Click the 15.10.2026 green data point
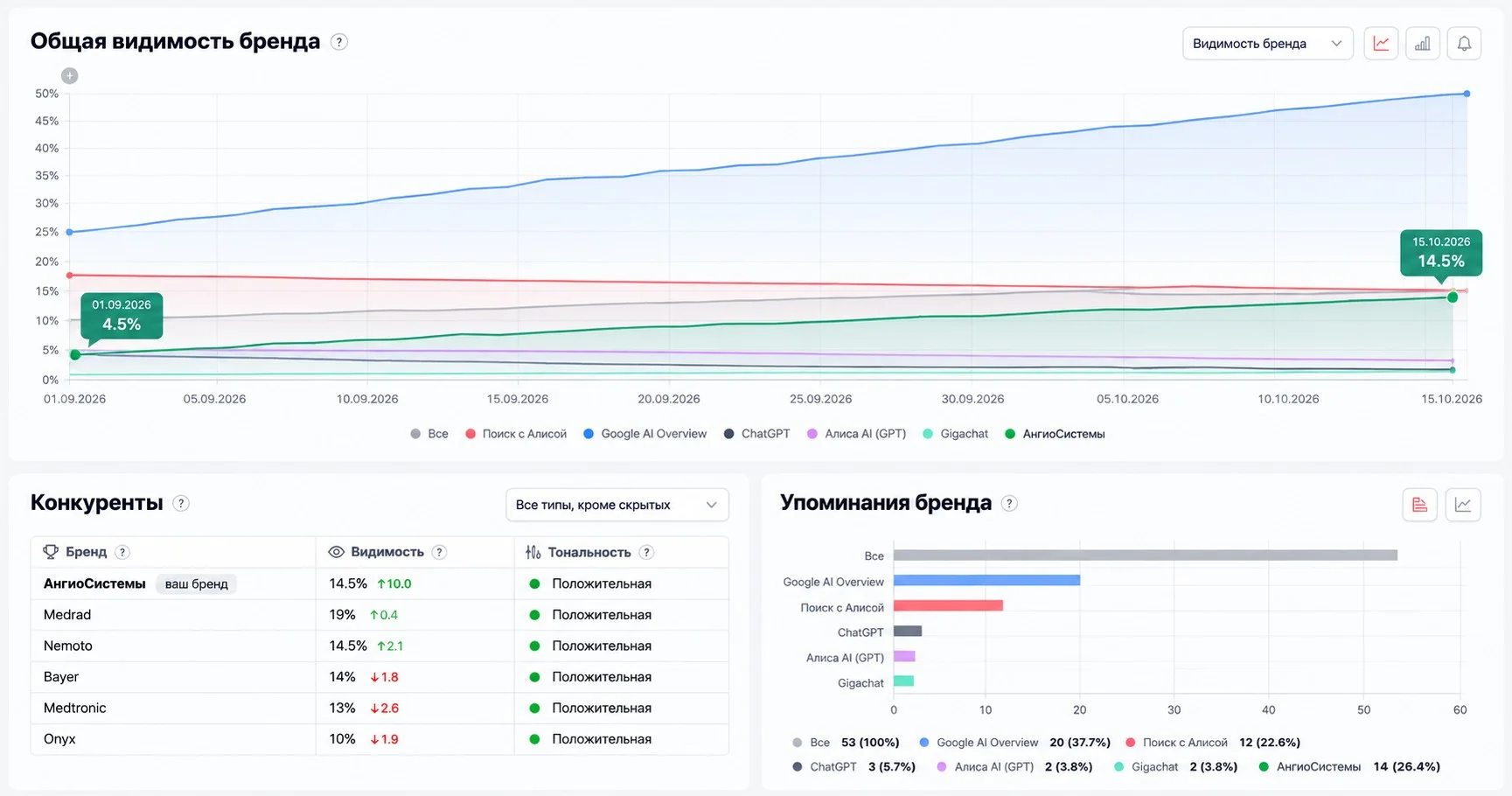 [x=1453, y=297]
